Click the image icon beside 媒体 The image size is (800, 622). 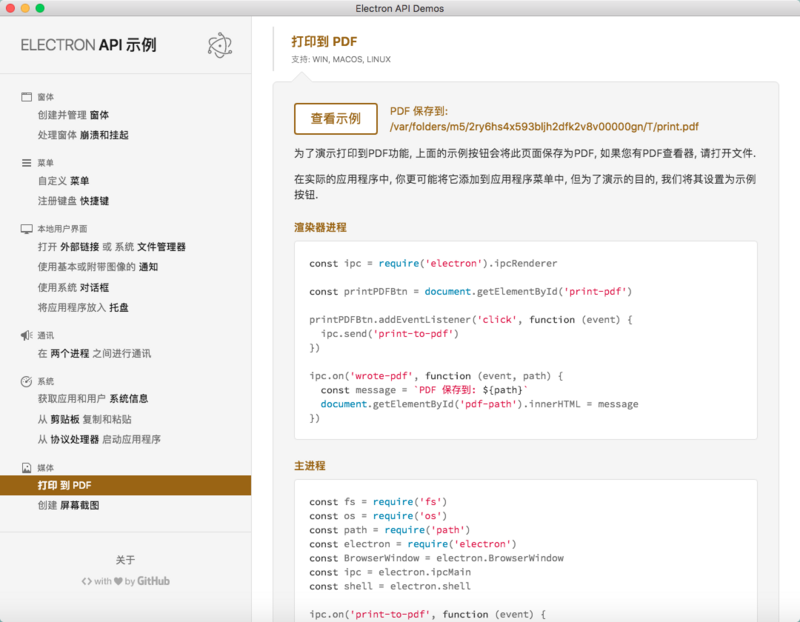click(27, 467)
